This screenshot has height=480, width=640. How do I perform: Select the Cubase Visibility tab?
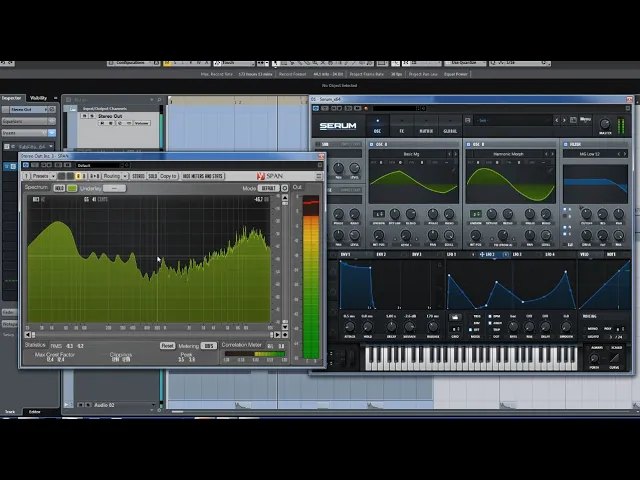38,98
